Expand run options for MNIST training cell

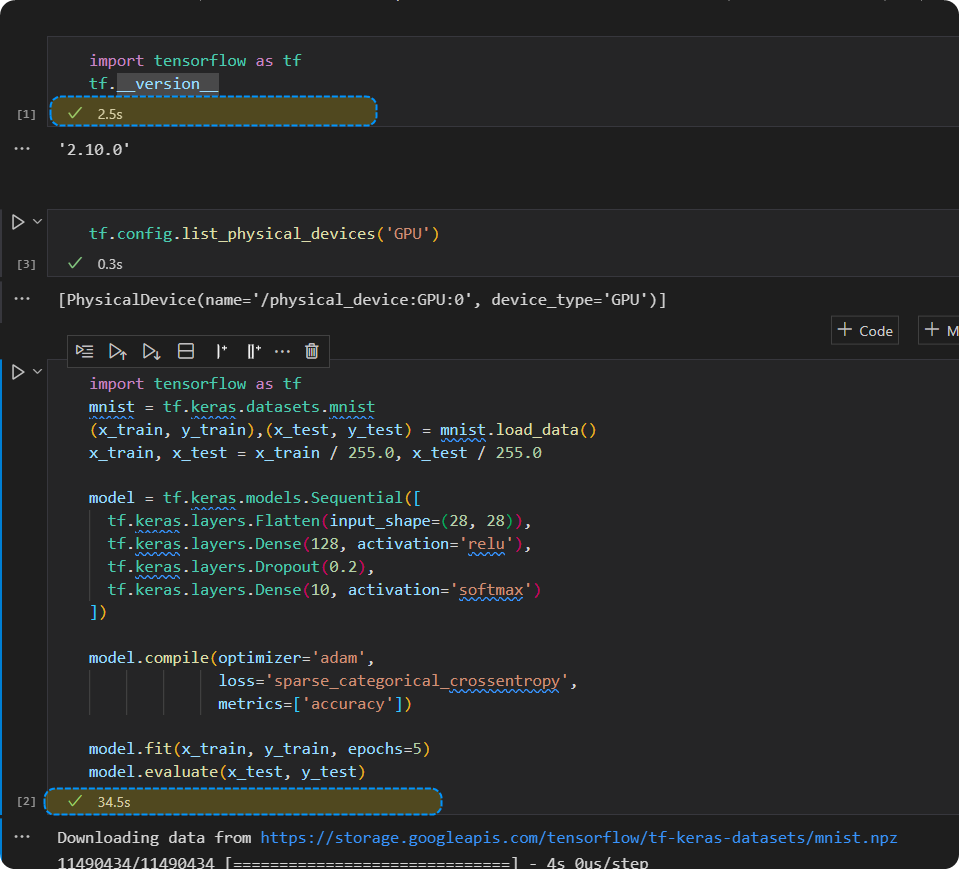coord(38,372)
